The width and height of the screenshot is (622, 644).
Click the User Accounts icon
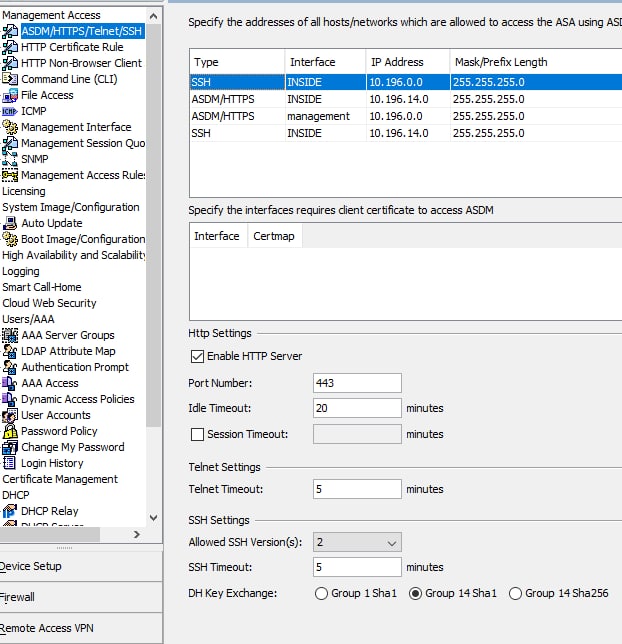pos(10,415)
